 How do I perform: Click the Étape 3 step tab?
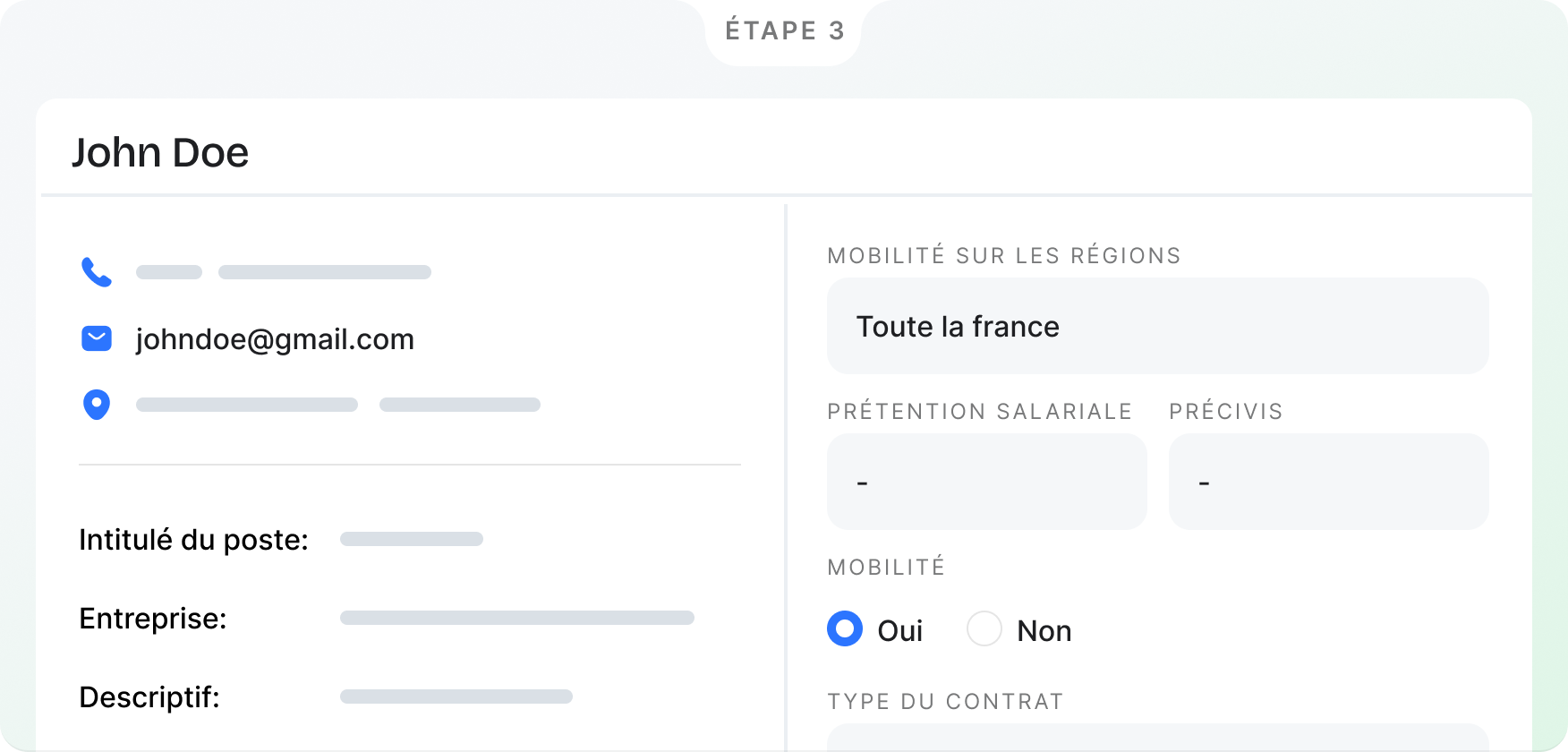pyautogui.click(x=784, y=31)
